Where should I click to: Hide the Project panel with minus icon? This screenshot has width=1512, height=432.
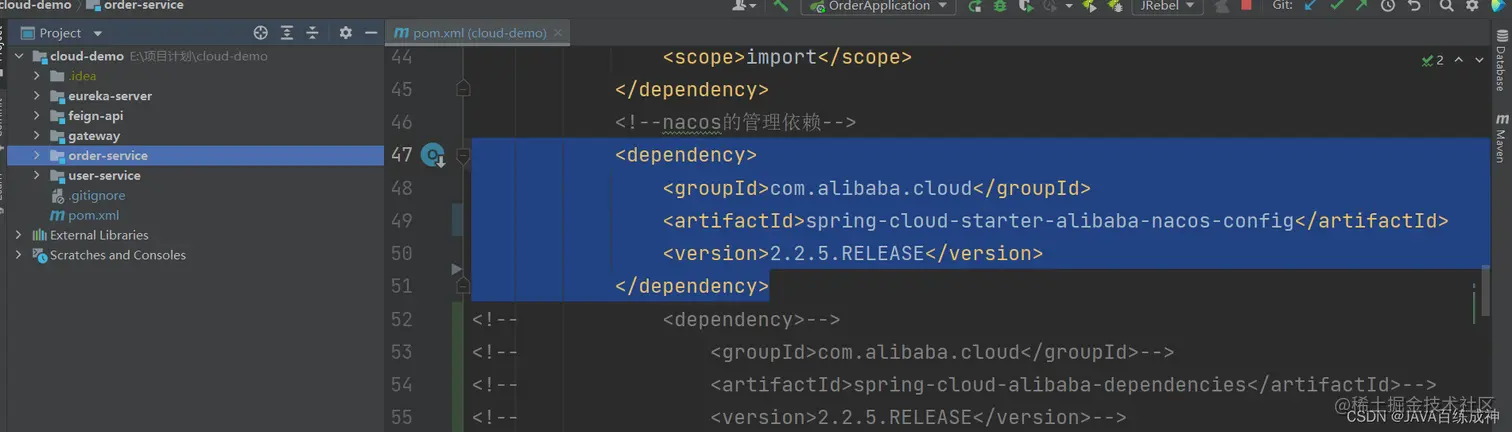(x=371, y=33)
